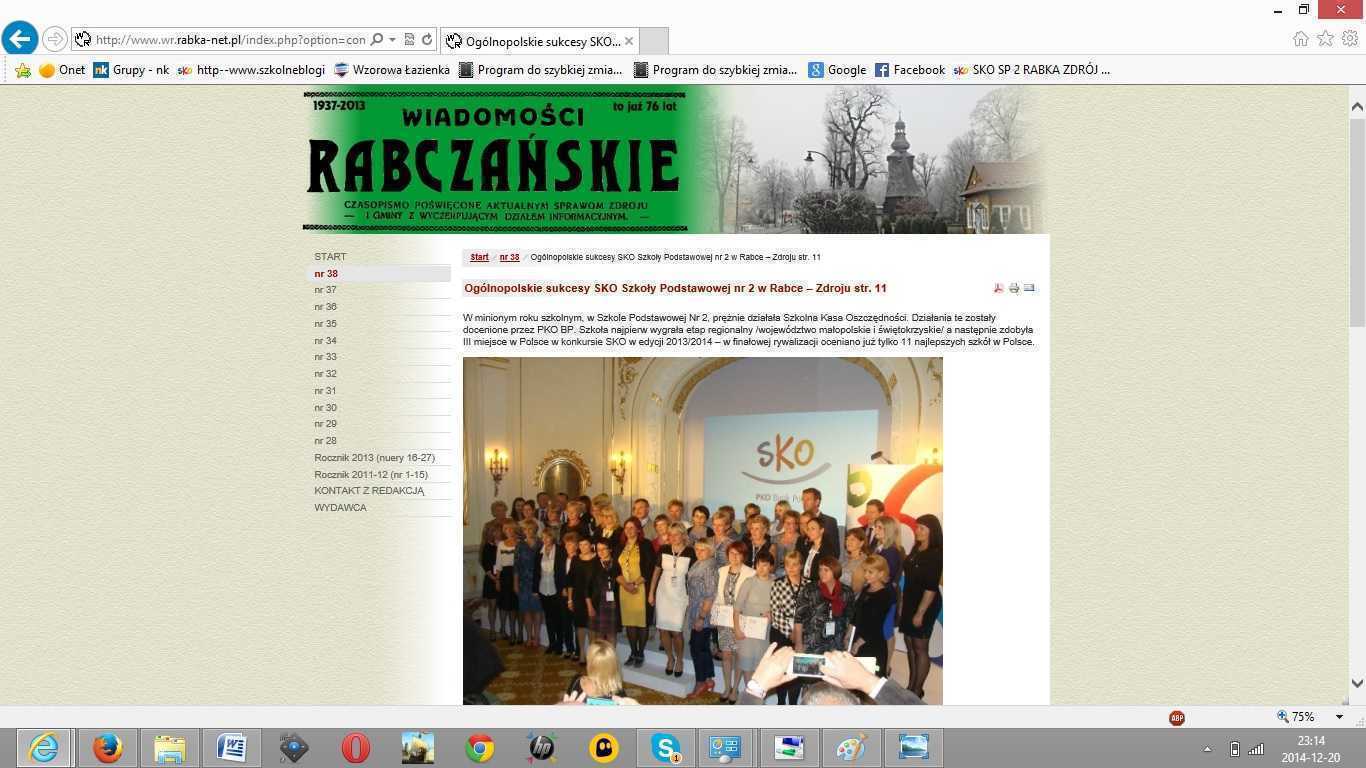This screenshot has width=1366, height=768.
Task: Select 'nr 28' in the side menu
Action: (326, 441)
